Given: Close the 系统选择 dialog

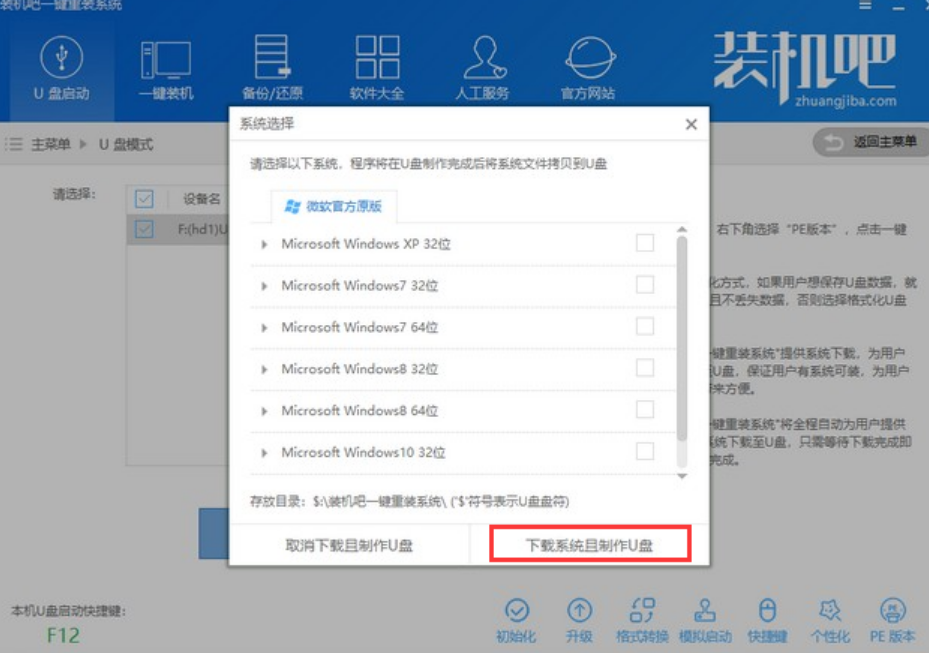Looking at the screenshot, I should (x=691, y=124).
